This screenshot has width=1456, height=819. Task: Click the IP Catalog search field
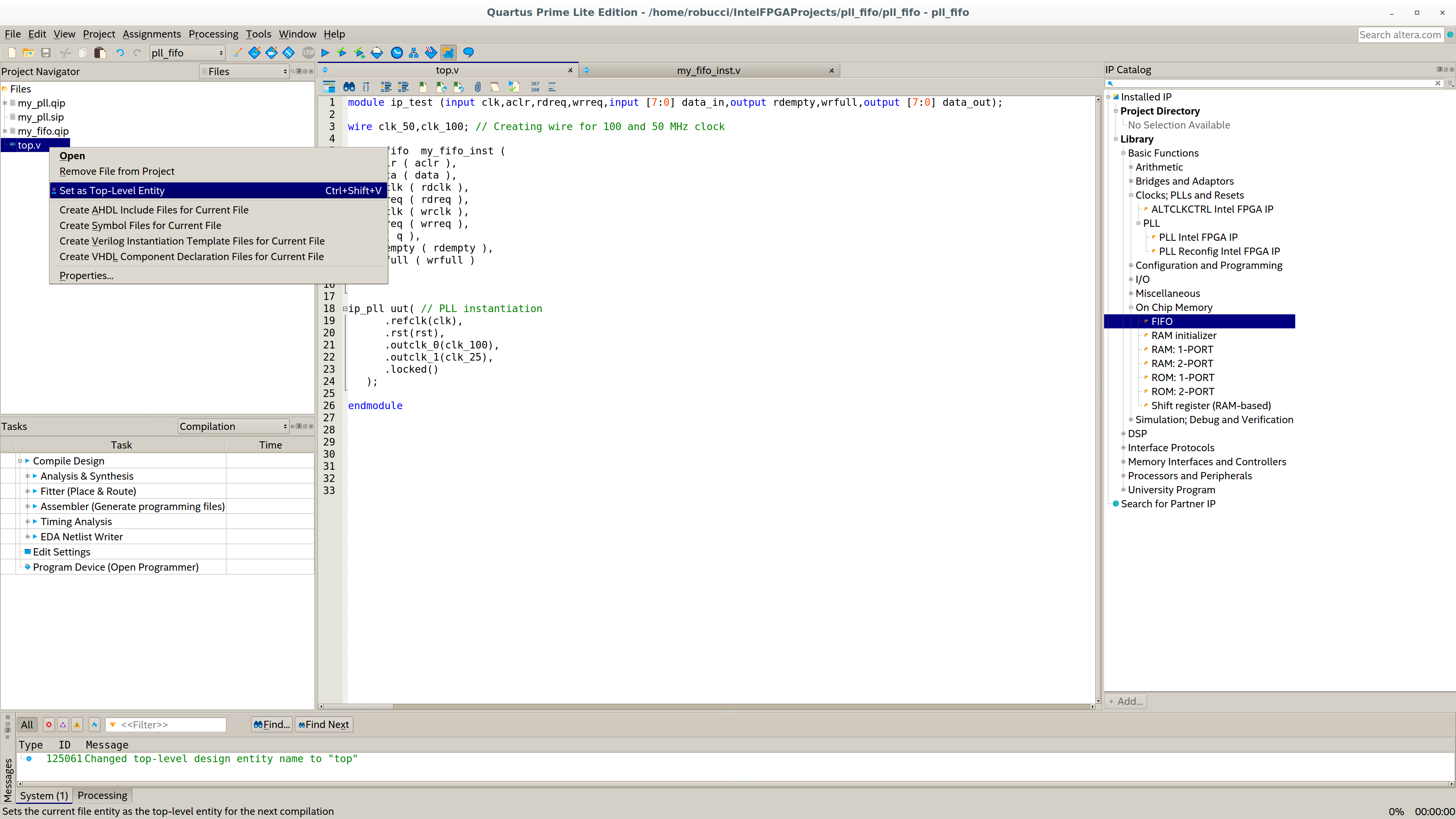1274,83
